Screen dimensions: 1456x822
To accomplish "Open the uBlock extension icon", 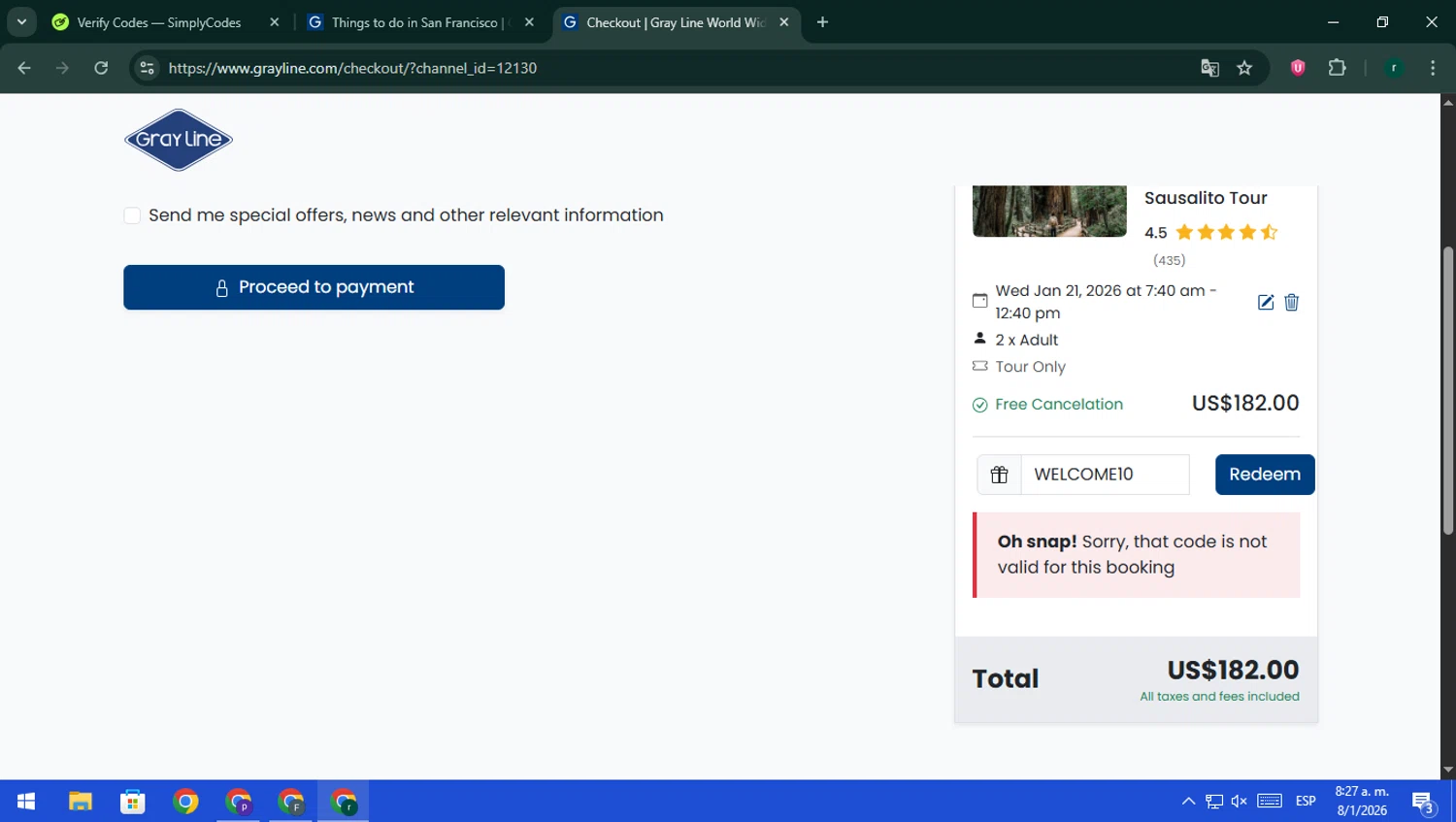I will pyautogui.click(x=1298, y=68).
